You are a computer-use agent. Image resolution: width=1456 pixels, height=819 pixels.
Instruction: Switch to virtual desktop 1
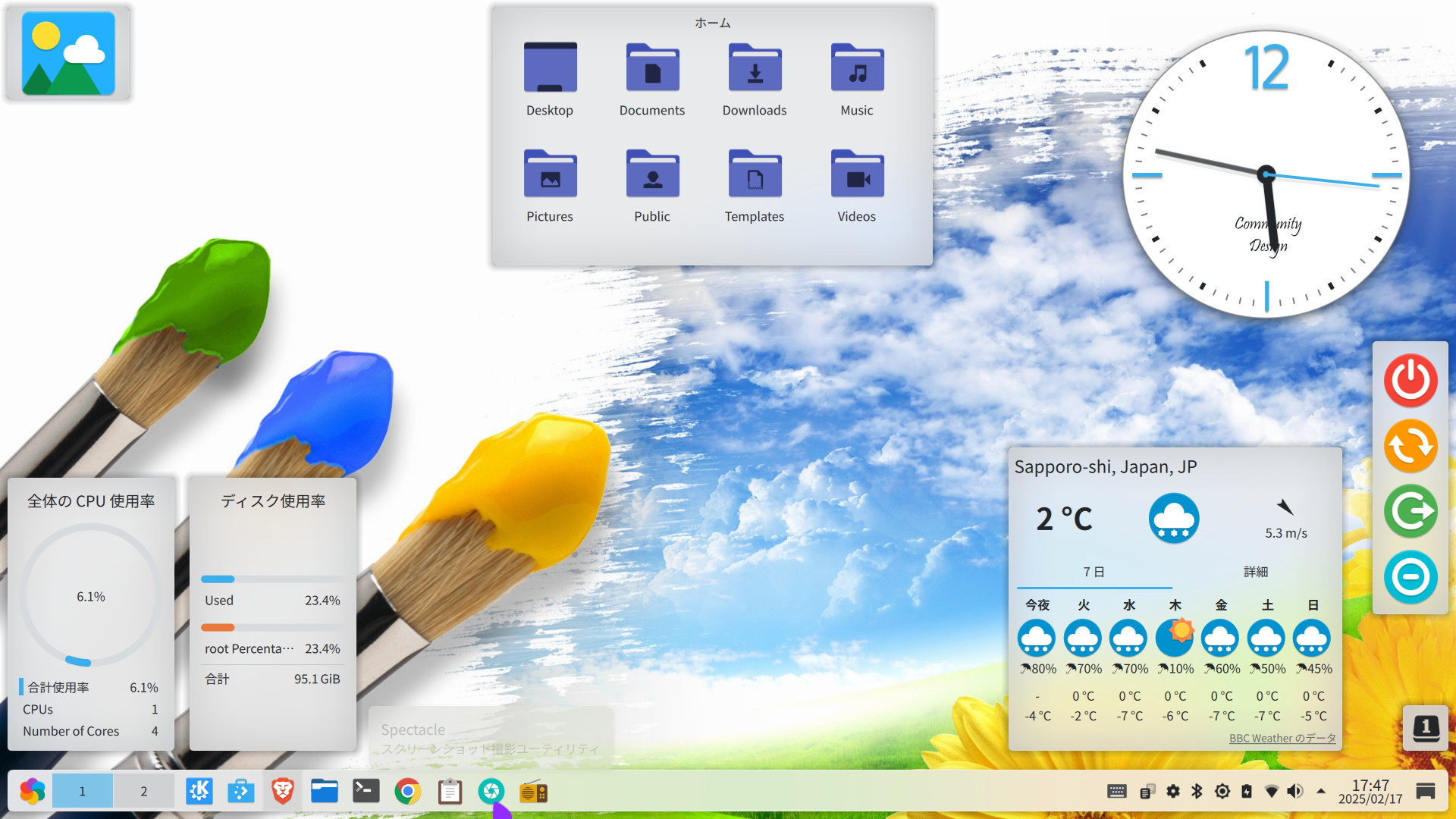83,792
